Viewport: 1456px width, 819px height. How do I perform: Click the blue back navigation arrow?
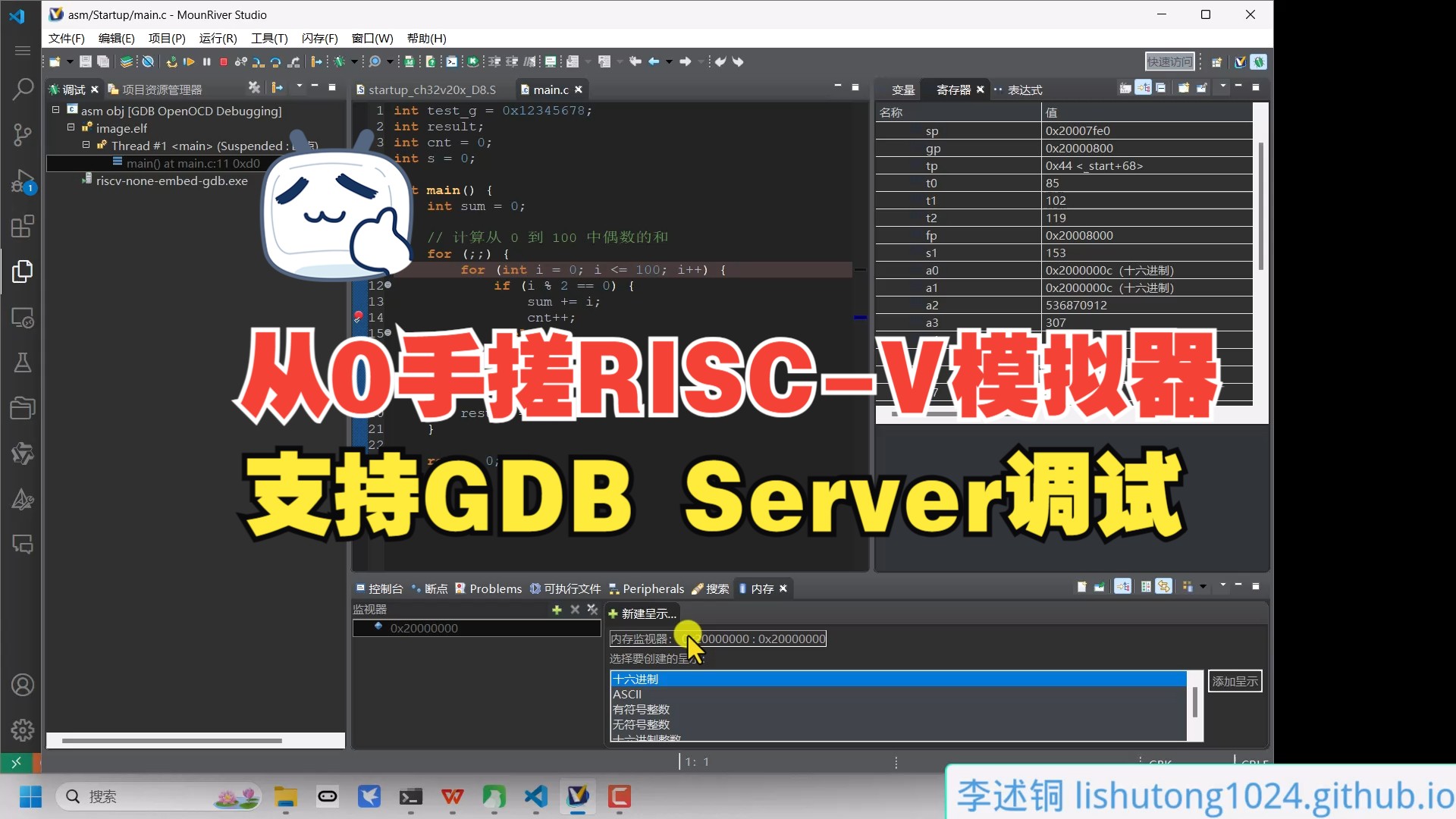point(654,61)
